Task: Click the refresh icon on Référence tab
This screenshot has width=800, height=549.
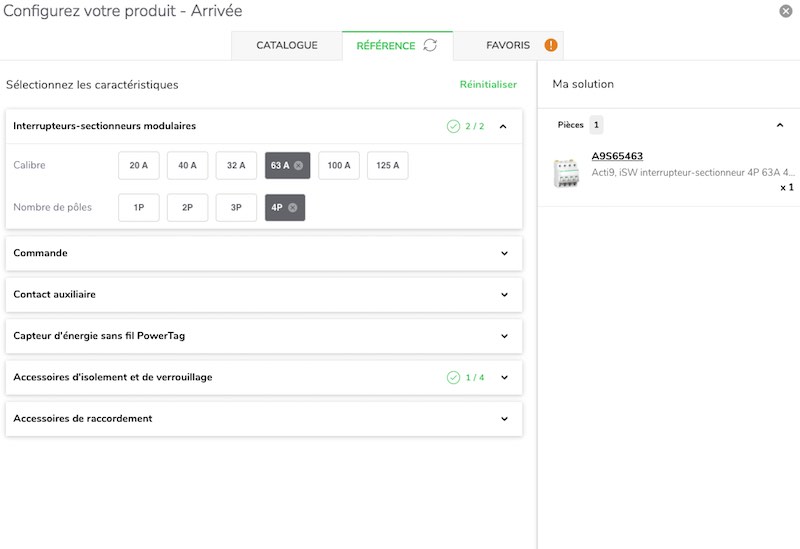Action: 430,45
